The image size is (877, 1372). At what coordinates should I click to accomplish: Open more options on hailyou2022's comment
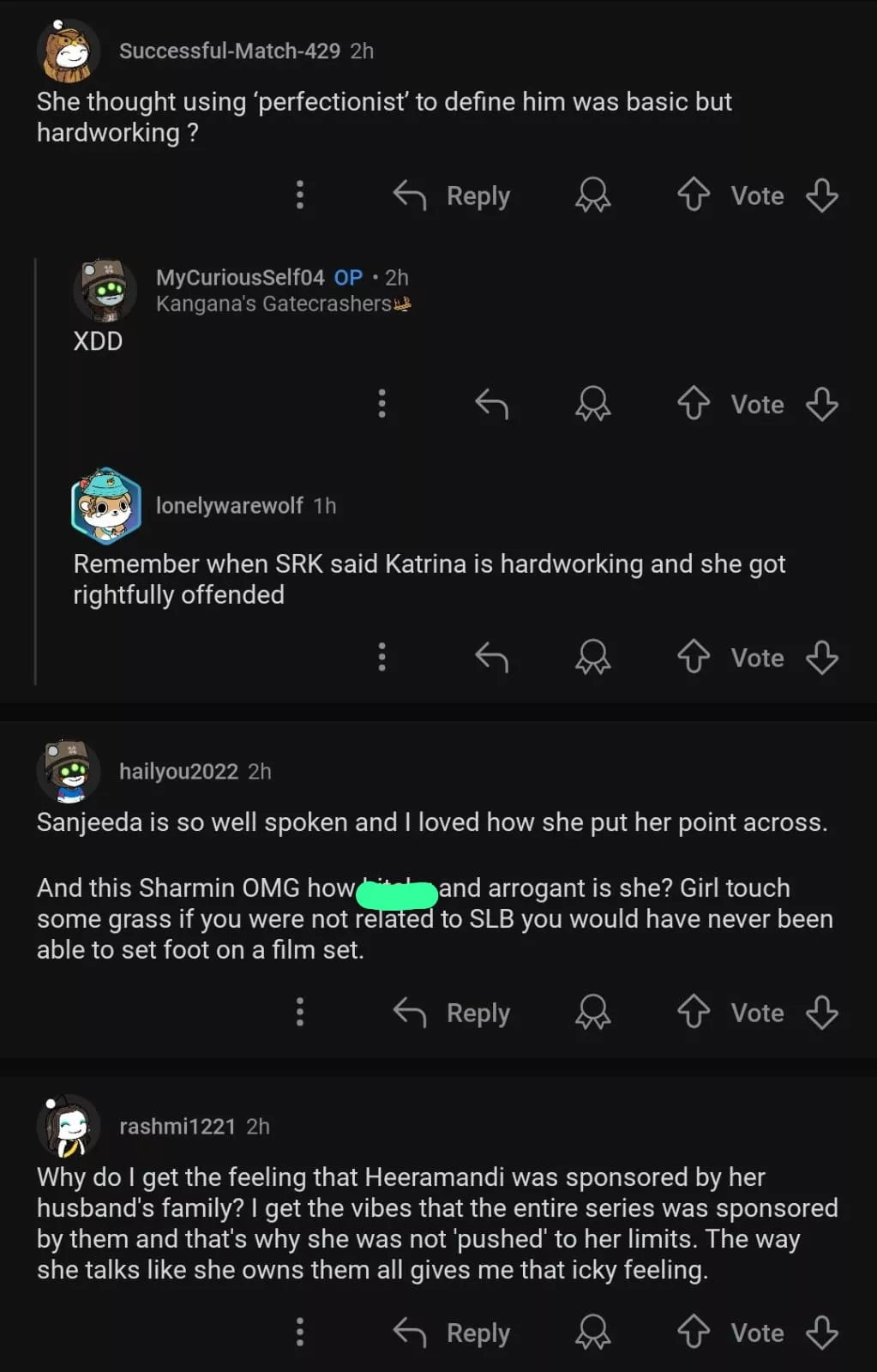[x=299, y=1012]
